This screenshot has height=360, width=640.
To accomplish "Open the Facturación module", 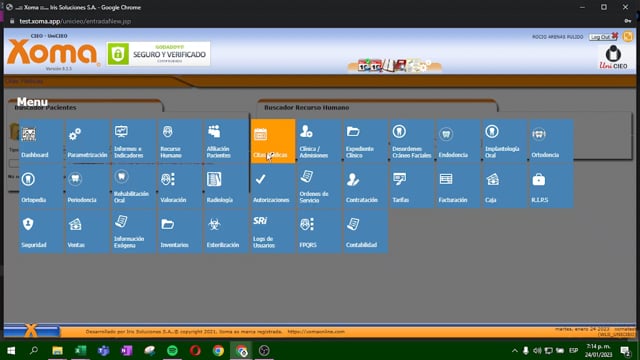I will point(458,186).
